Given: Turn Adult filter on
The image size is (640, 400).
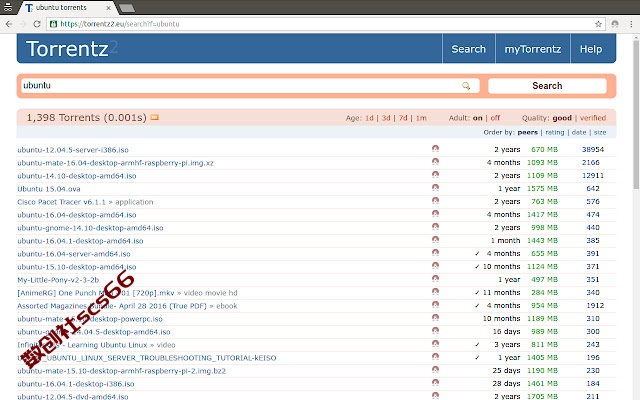Looking at the screenshot, I should [478, 118].
